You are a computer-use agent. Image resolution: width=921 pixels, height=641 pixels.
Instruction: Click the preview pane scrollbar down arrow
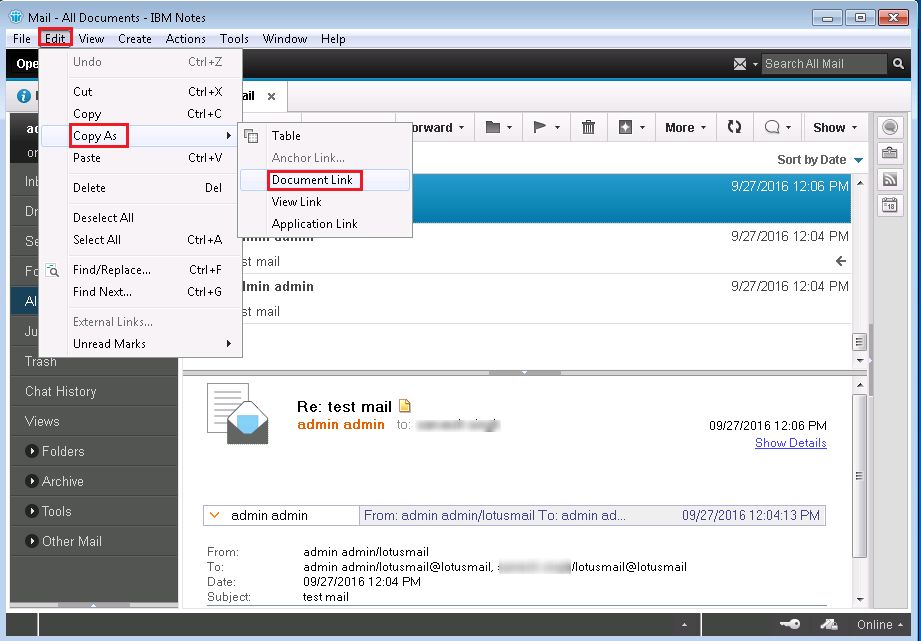(860, 599)
